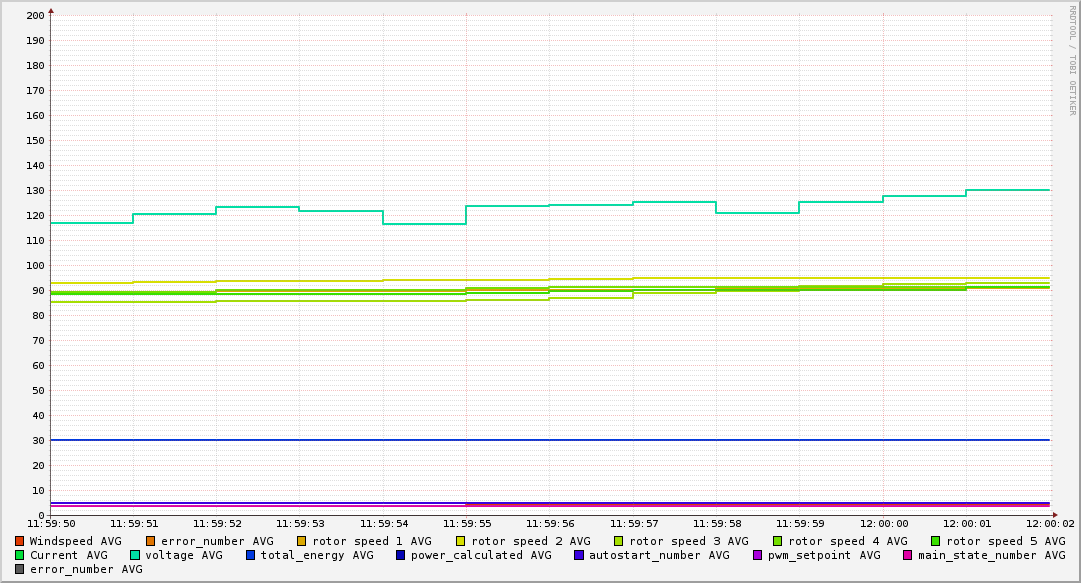The width and height of the screenshot is (1081, 583).
Task: Click the gray error_number AVG swatch in last legend row
Action: pos(19,570)
